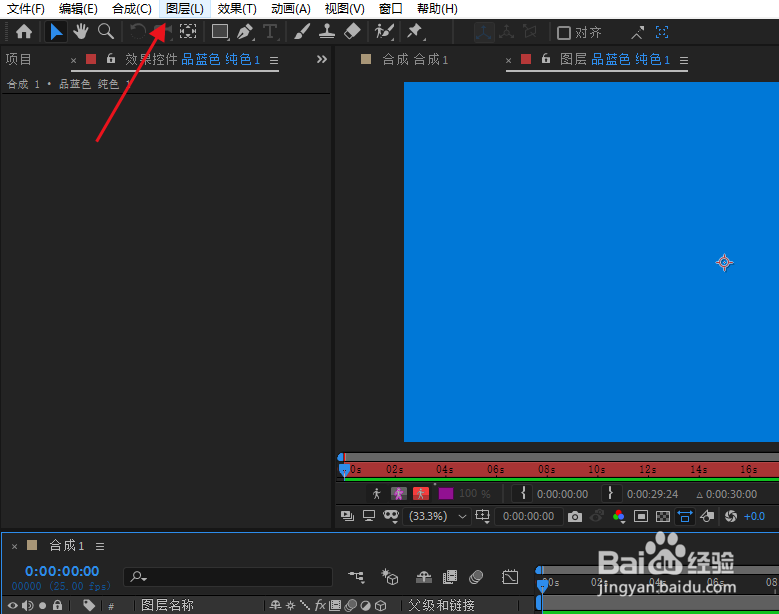This screenshot has width=779, height=614.
Task: Select the Selection arrow tool
Action: pyautogui.click(x=56, y=32)
